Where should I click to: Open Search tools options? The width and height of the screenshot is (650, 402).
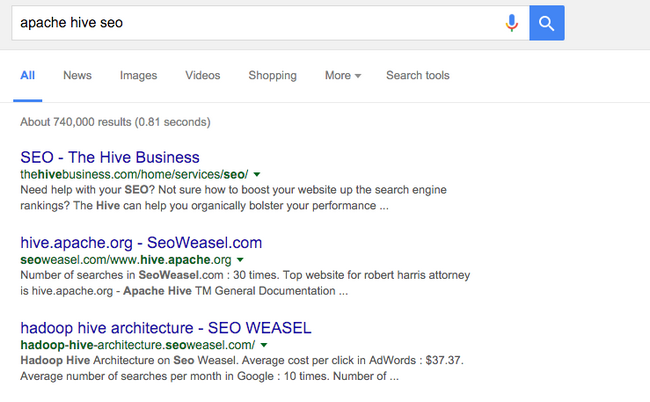(x=417, y=76)
